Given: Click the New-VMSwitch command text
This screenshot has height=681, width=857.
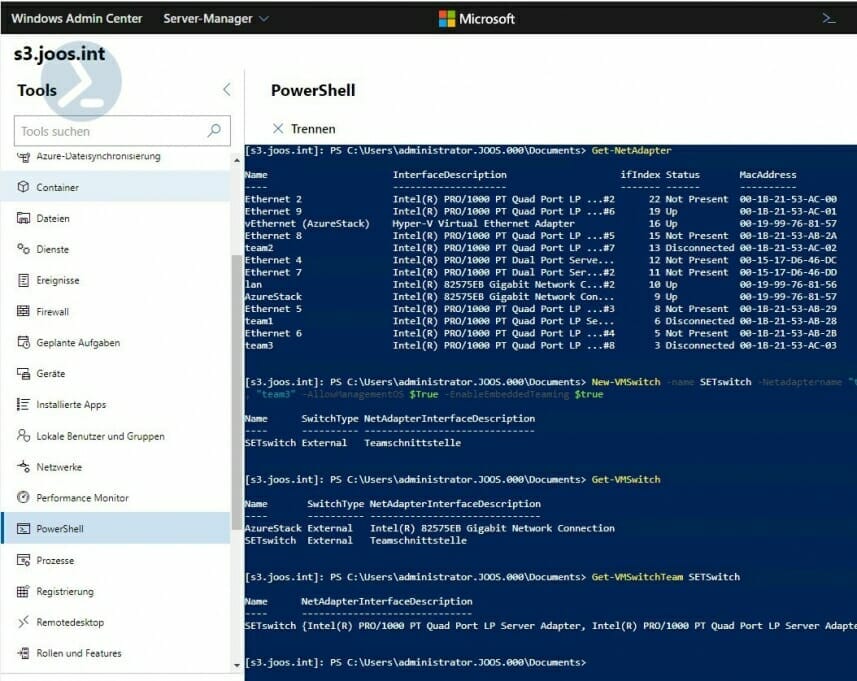Looking at the screenshot, I should pyautogui.click(x=626, y=381).
